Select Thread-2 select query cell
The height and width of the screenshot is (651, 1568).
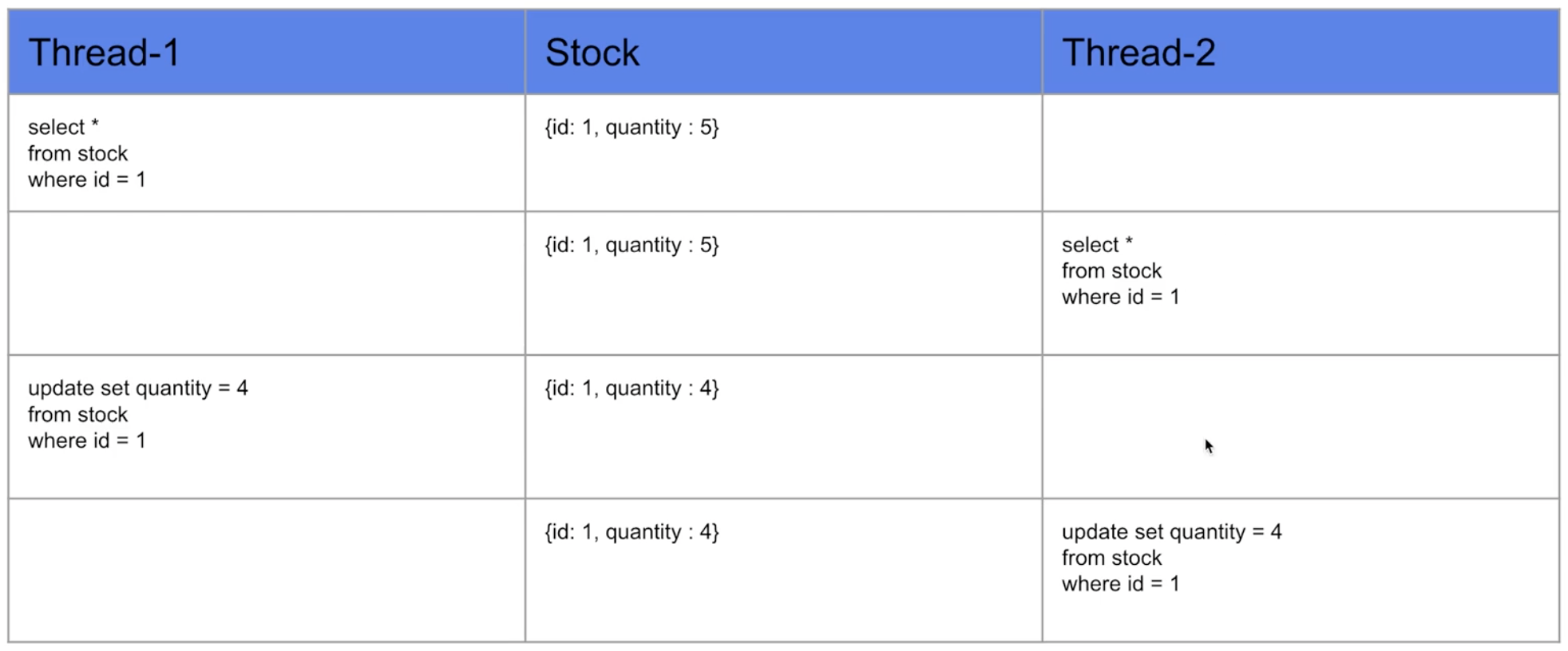1301,283
